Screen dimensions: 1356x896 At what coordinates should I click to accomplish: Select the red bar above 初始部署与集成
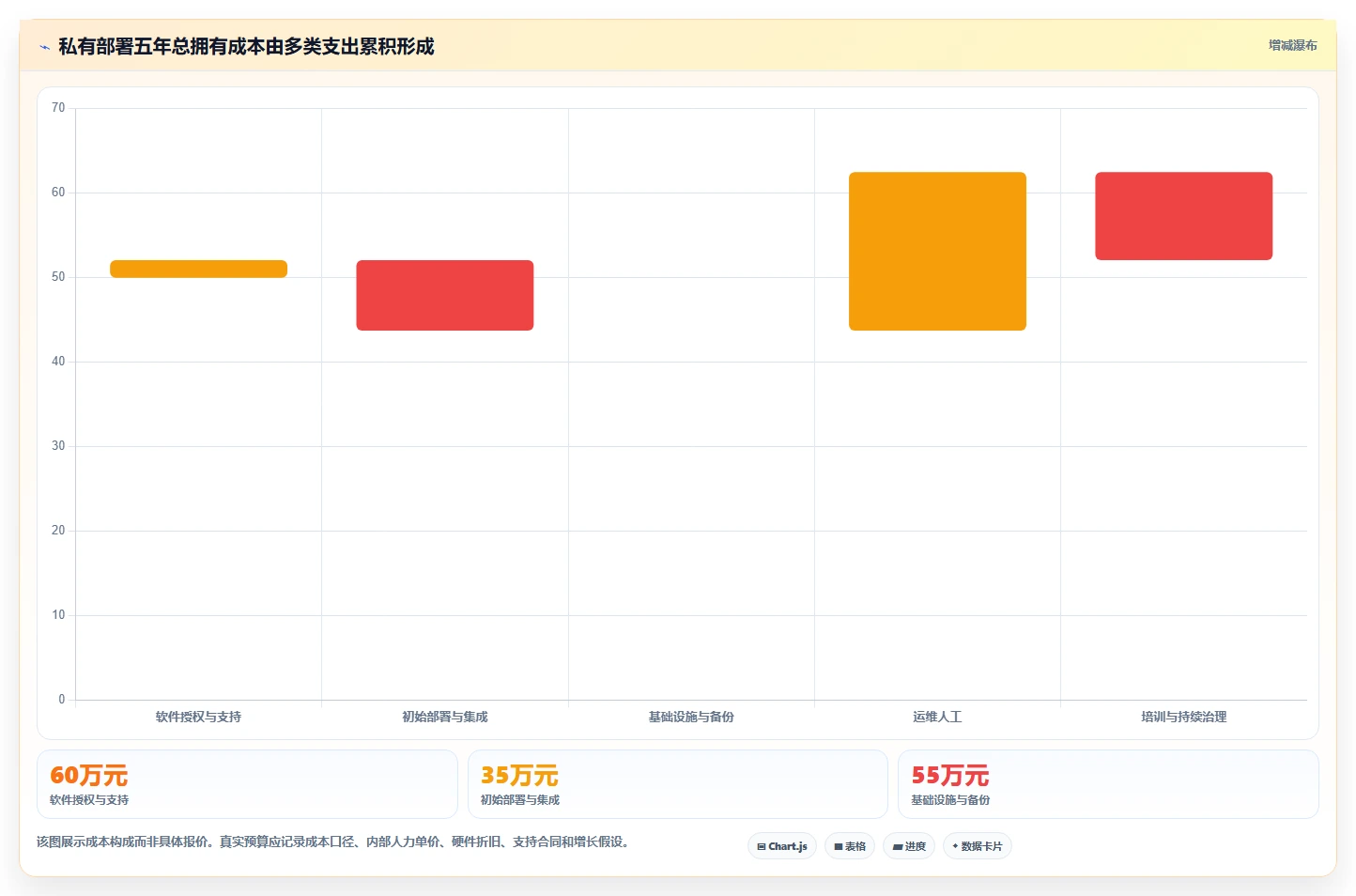tap(445, 295)
